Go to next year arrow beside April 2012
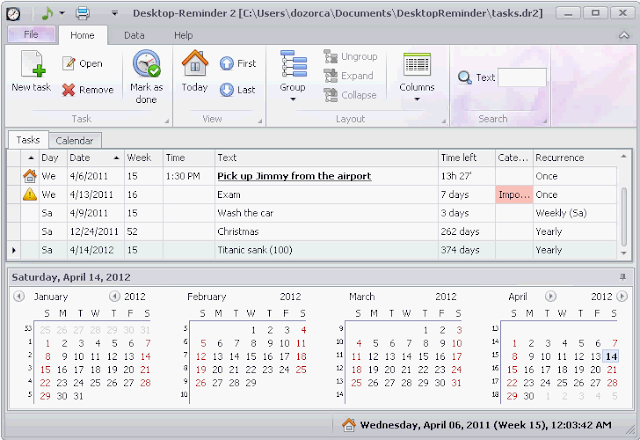The image size is (640, 440). [x=622, y=296]
